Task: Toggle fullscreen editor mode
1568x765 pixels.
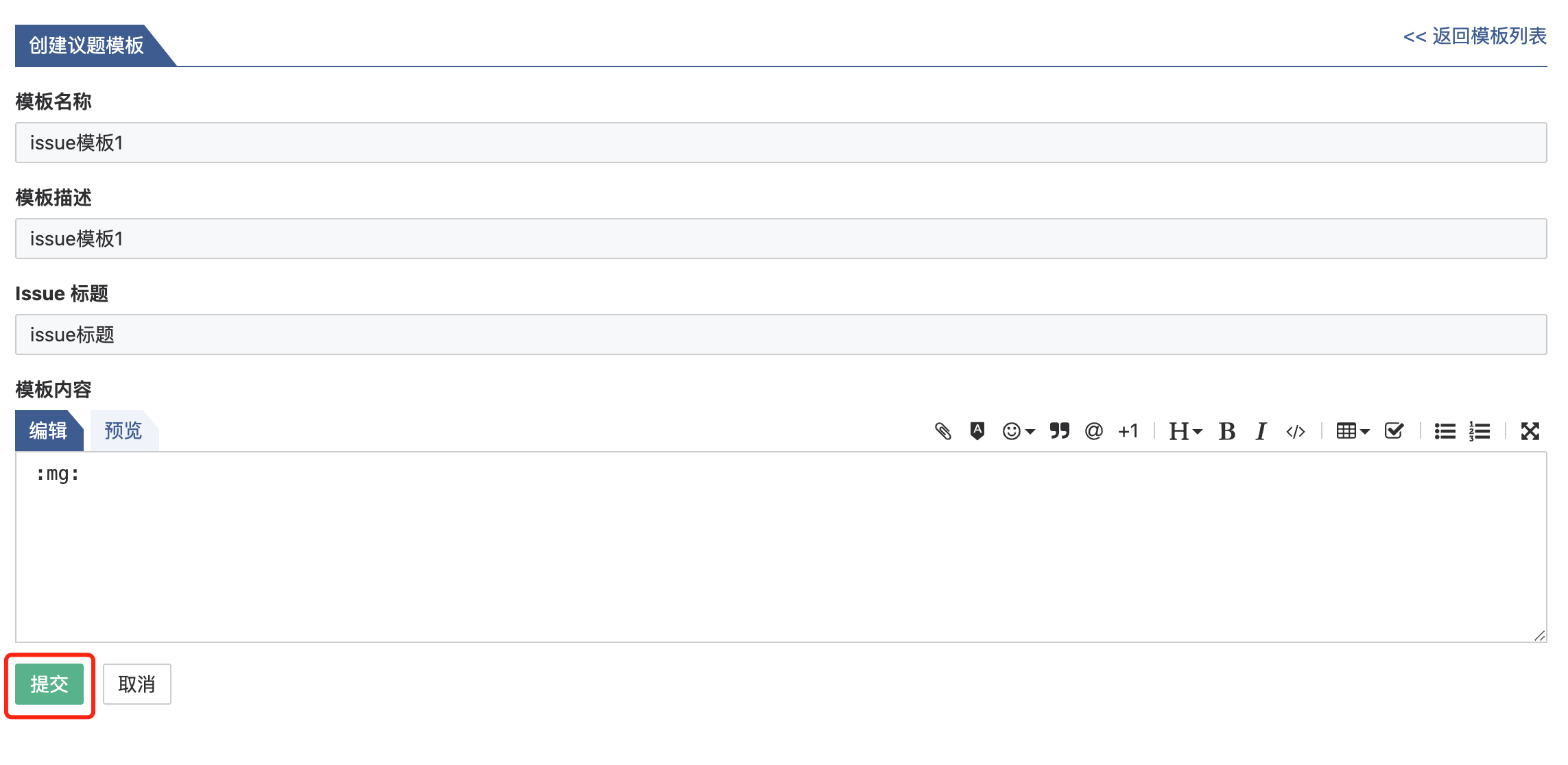Action: tap(1530, 431)
